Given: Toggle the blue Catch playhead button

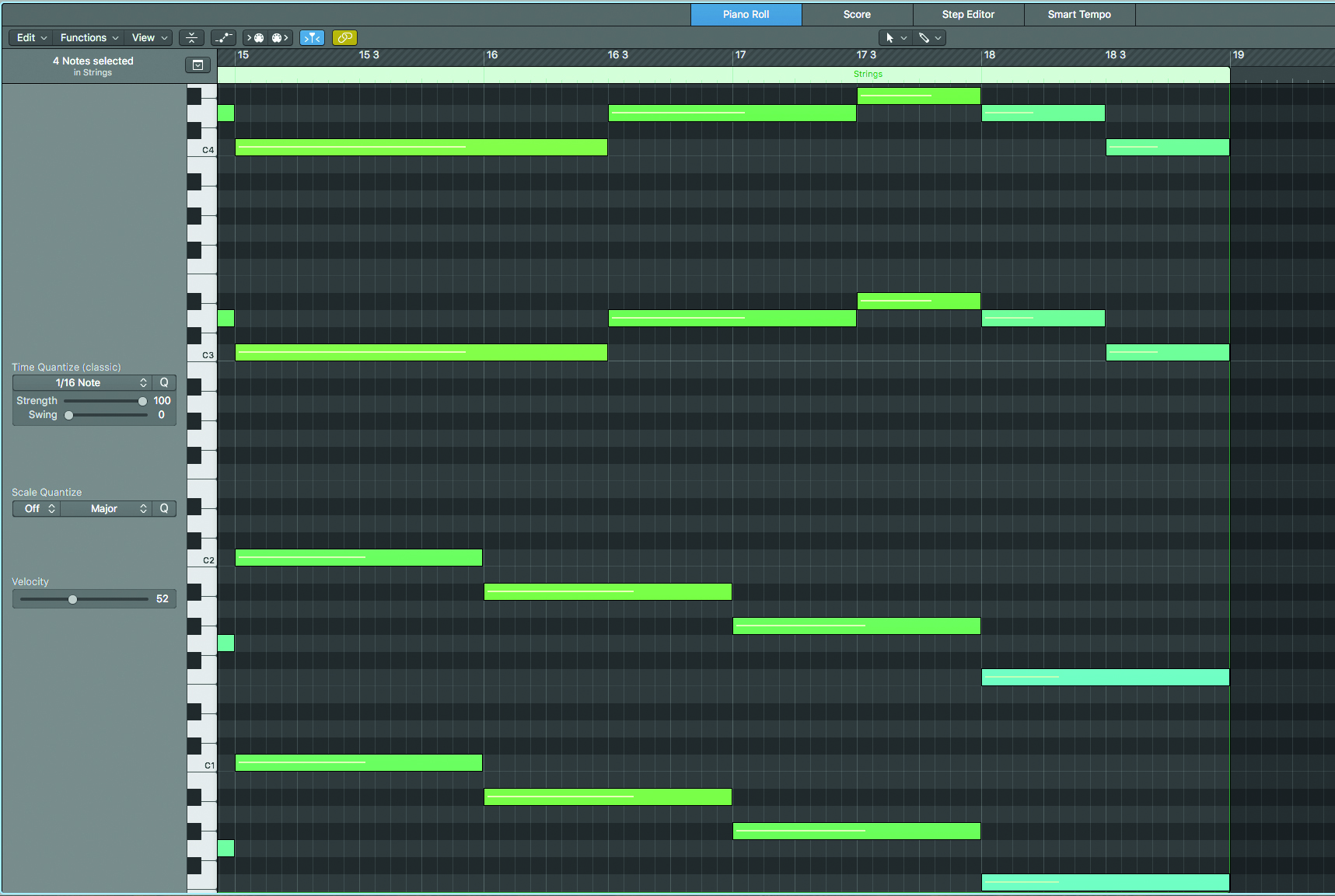Looking at the screenshot, I should pyautogui.click(x=312, y=37).
